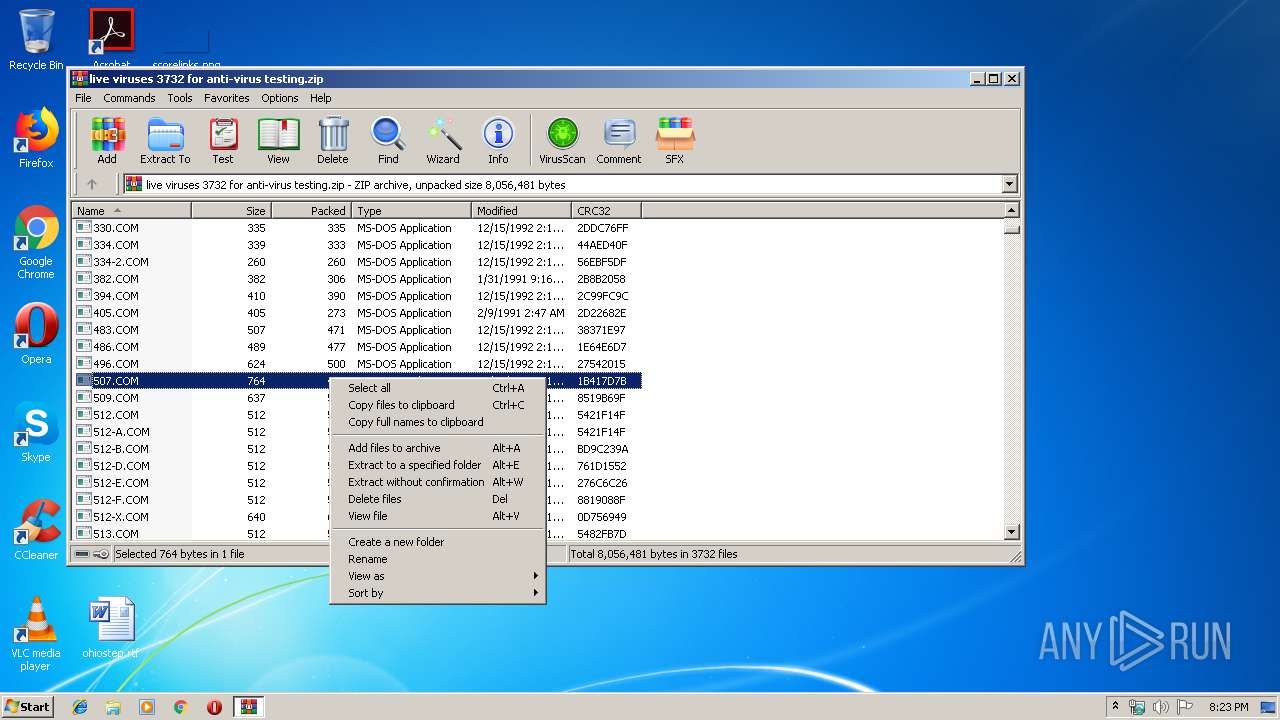Choose Rename in context menu
Image resolution: width=1280 pixels, height=720 pixels.
coord(437,559)
